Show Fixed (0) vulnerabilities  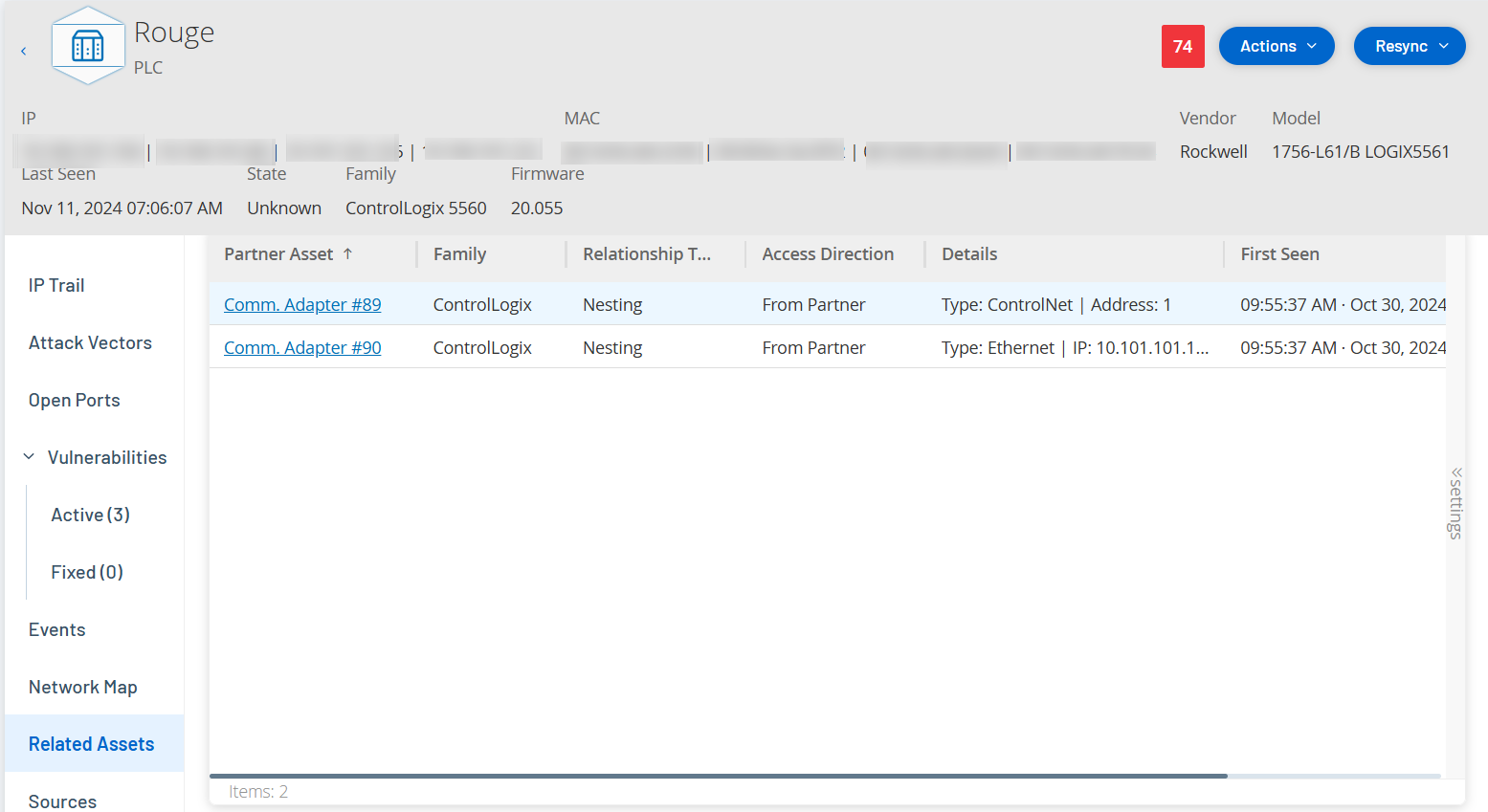(x=87, y=572)
